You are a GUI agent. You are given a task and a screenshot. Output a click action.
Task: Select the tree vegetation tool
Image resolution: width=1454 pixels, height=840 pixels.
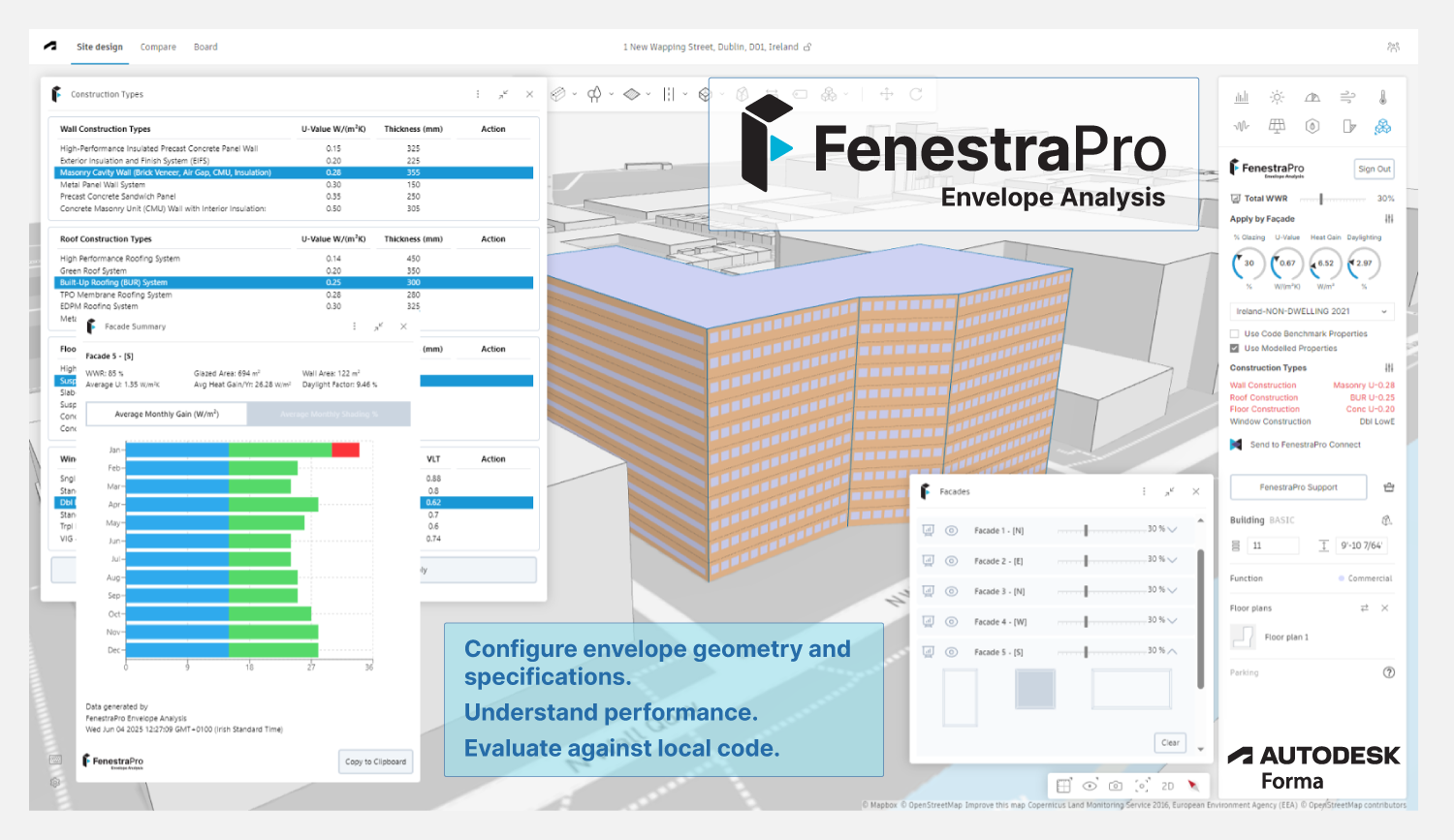click(x=594, y=94)
